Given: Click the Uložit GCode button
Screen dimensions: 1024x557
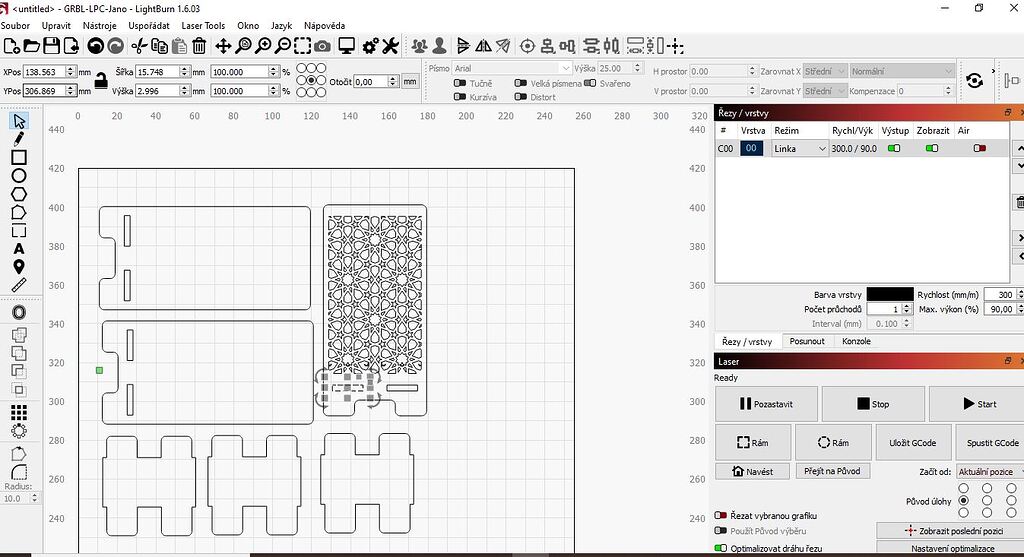Looking at the screenshot, I should [x=912, y=443].
